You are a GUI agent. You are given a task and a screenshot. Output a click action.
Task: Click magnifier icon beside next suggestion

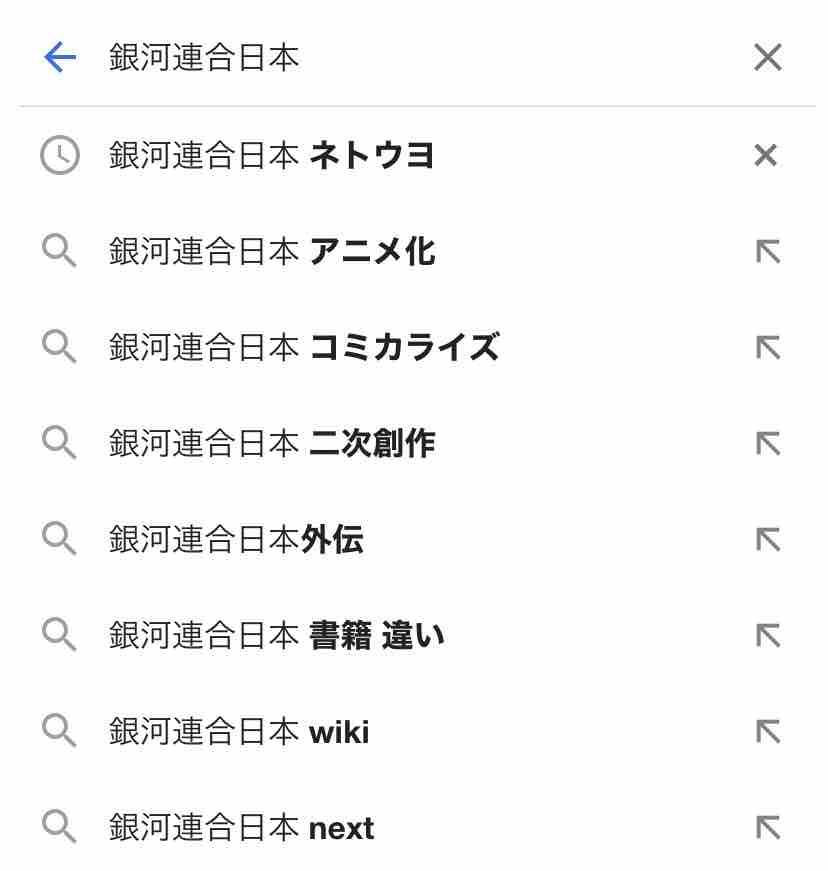click(59, 828)
